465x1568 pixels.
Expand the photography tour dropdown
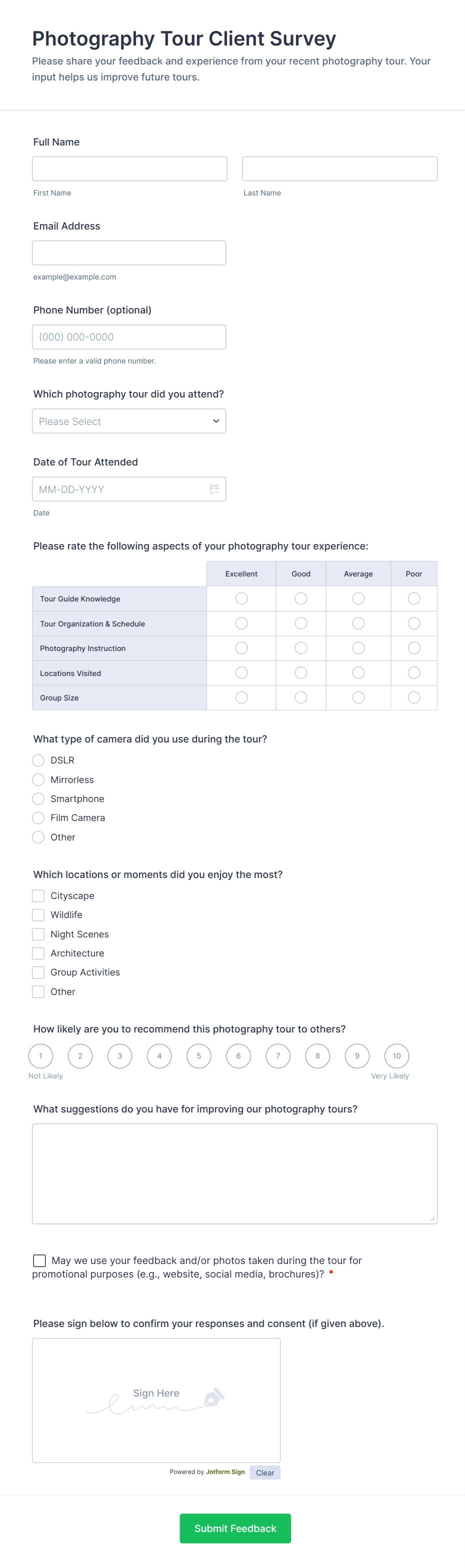click(129, 421)
